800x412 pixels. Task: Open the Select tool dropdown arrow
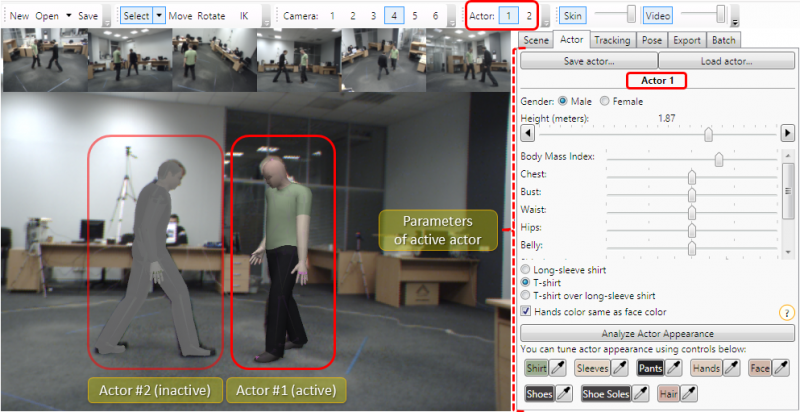tap(160, 15)
